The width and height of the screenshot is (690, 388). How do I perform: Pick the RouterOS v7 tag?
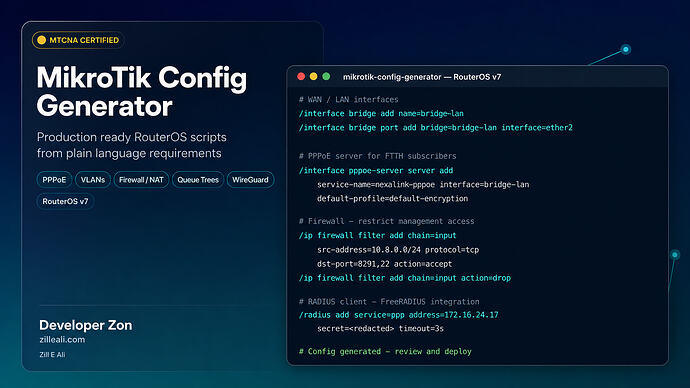(65, 201)
